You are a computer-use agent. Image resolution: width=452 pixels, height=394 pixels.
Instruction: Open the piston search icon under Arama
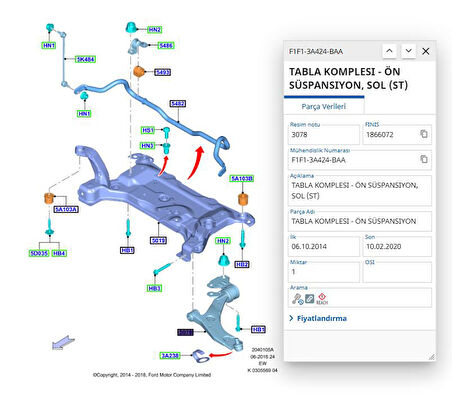coord(297,299)
